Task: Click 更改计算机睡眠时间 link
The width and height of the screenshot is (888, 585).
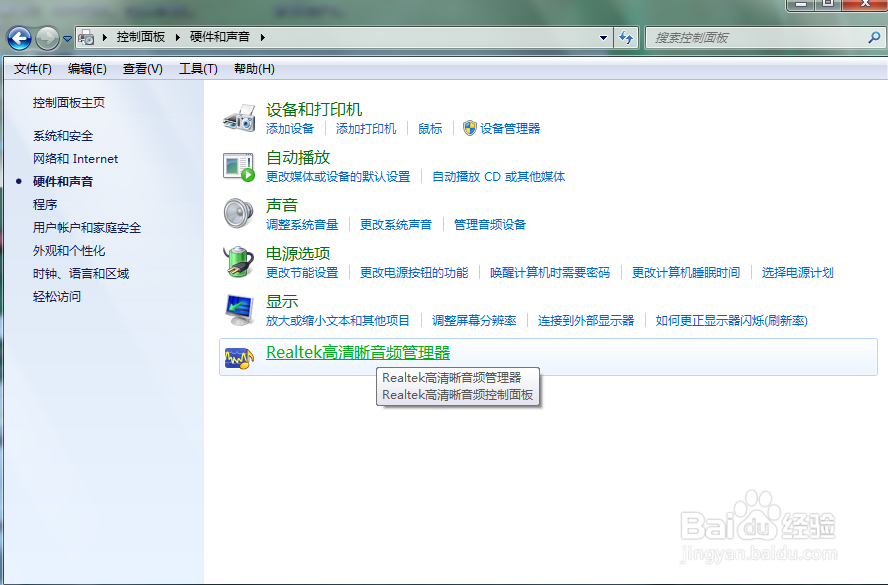Action: tap(686, 273)
